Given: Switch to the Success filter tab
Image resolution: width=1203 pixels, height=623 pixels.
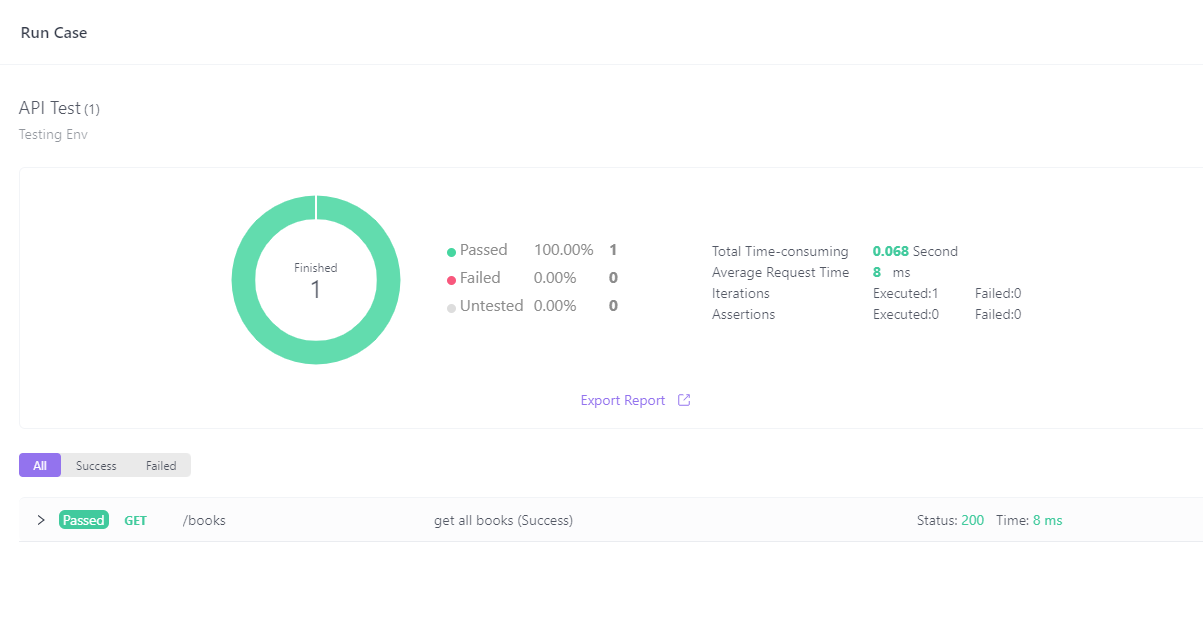Looking at the screenshot, I should pyautogui.click(x=96, y=465).
